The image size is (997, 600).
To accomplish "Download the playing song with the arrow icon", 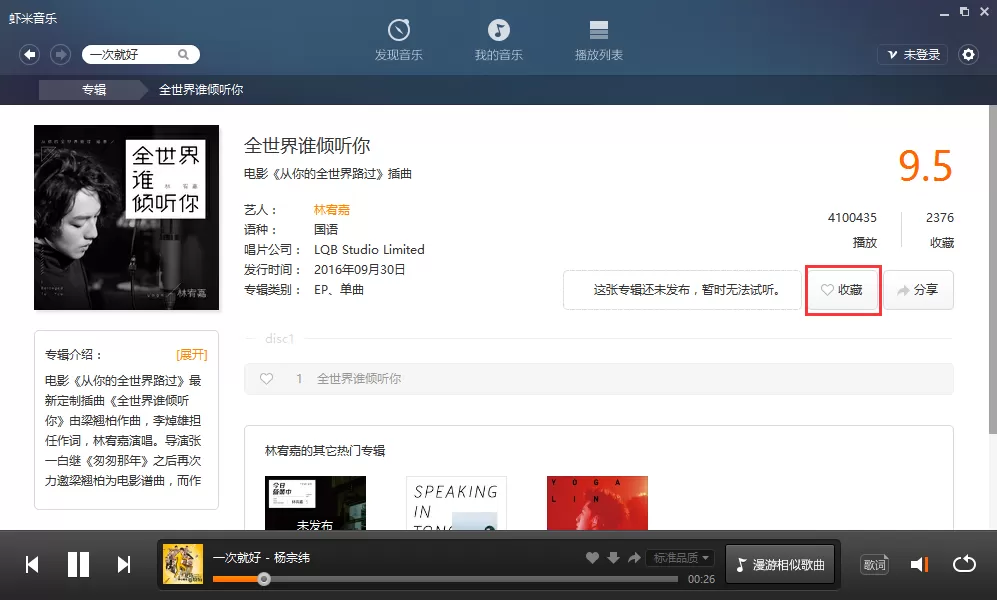I will [613, 557].
